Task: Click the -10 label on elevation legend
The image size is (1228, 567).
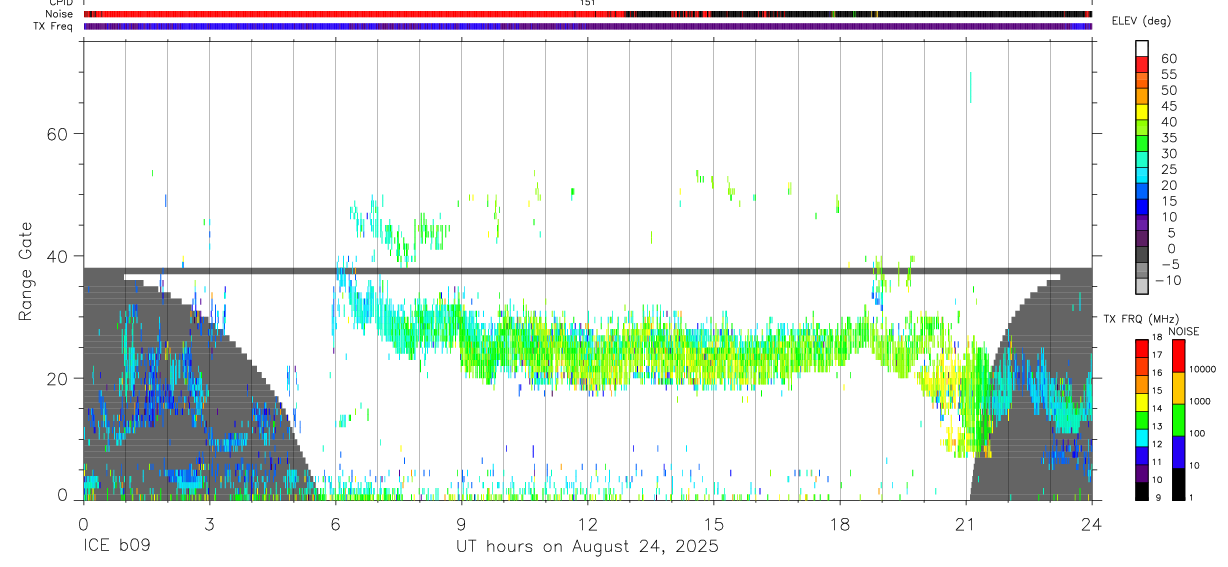Action: 1170,280
